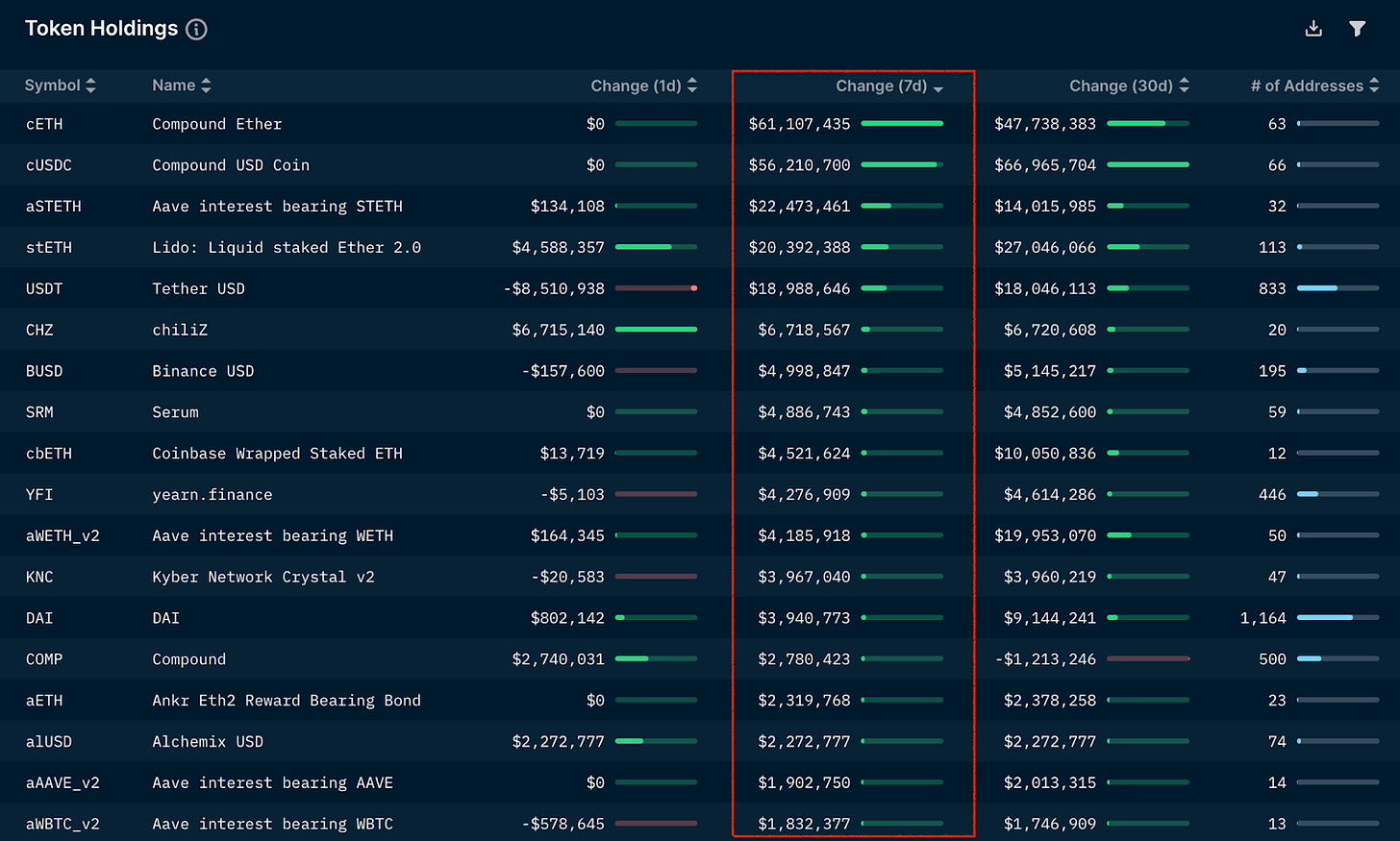Select the USDT symbol

point(44,289)
